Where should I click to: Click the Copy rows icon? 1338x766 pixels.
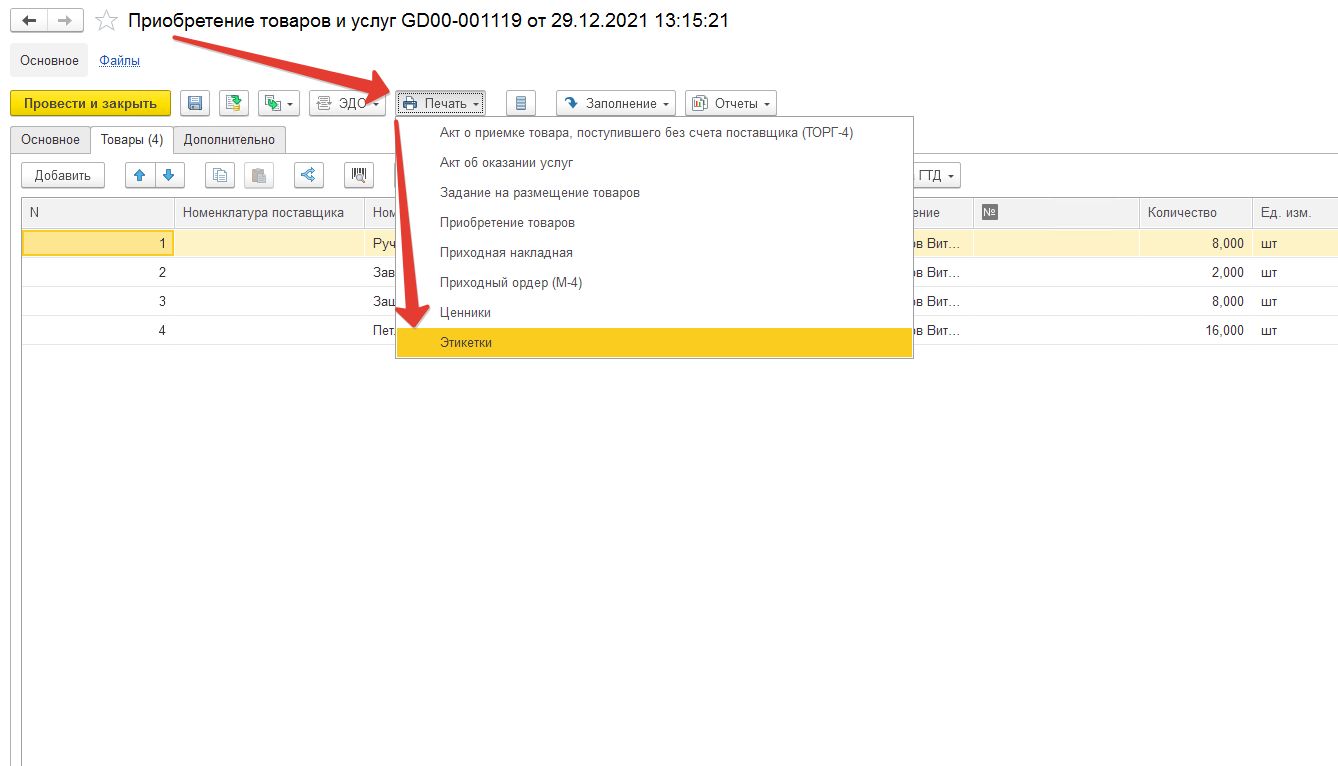point(220,175)
